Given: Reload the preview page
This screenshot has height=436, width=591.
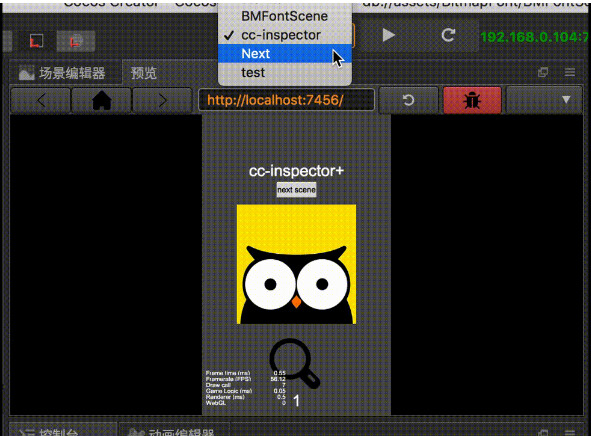Looking at the screenshot, I should pyautogui.click(x=408, y=100).
